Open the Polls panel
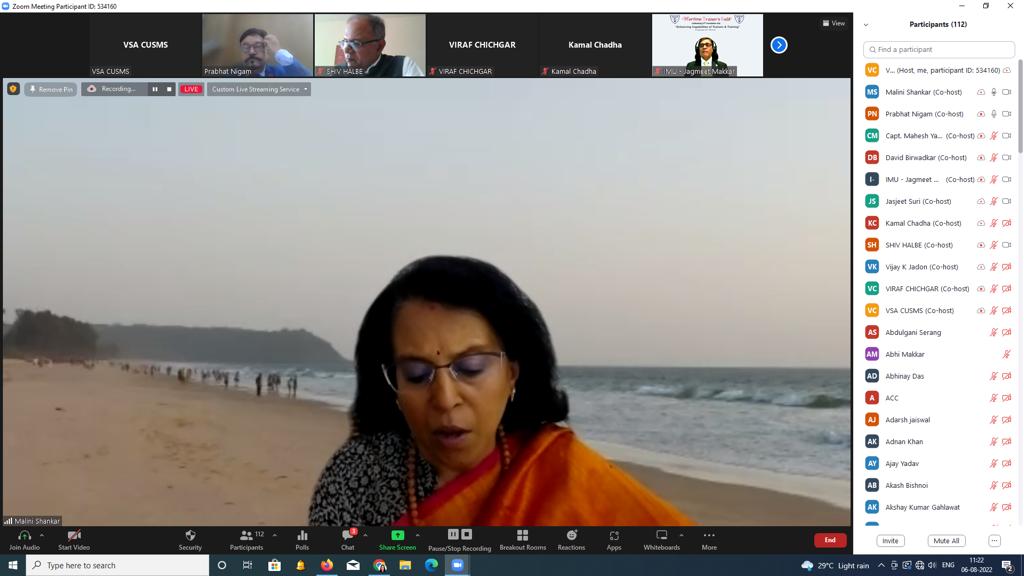The width and height of the screenshot is (1024, 576). [302, 536]
